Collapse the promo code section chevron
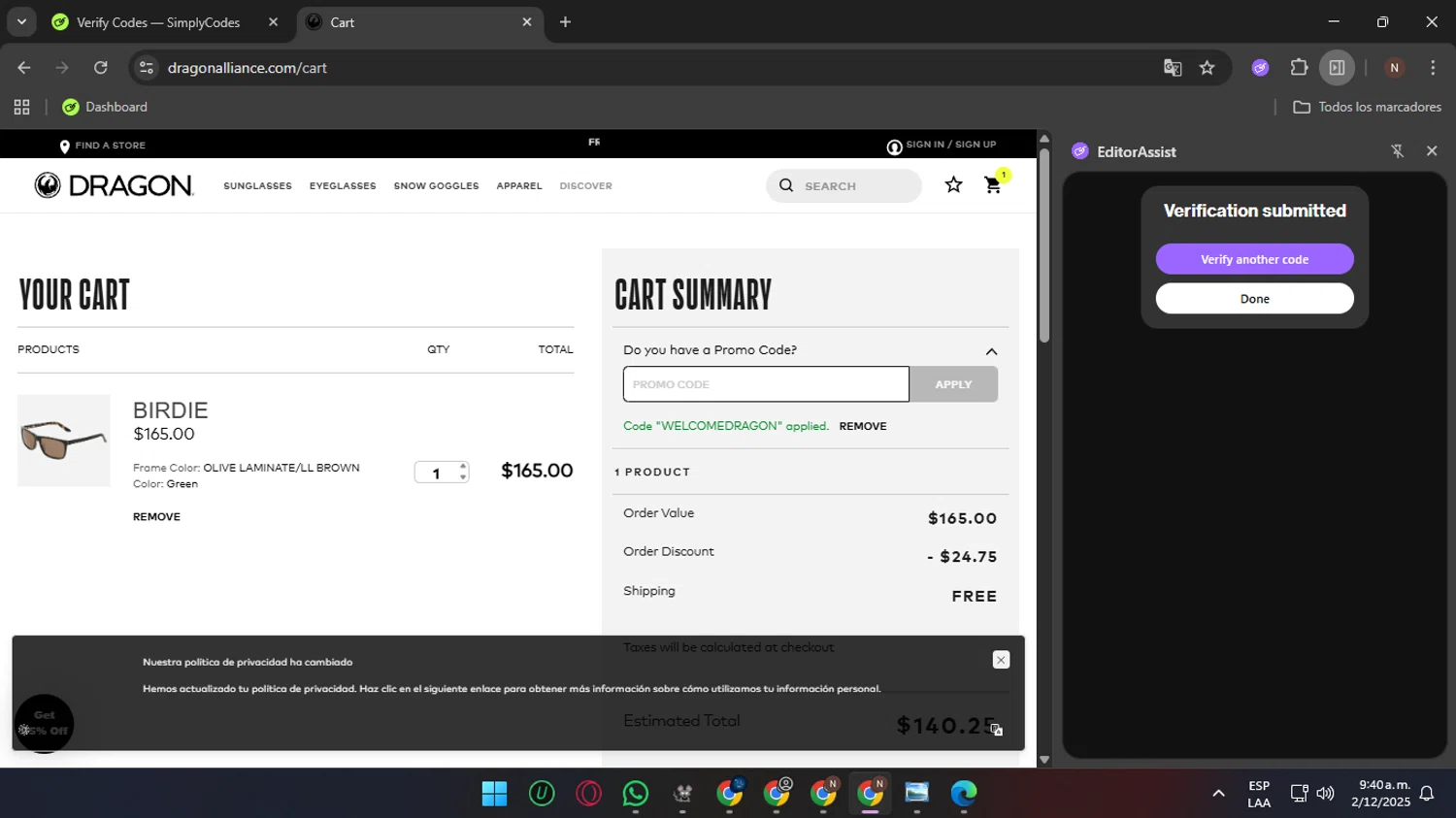Viewport: 1456px width, 818px height. coord(991,351)
